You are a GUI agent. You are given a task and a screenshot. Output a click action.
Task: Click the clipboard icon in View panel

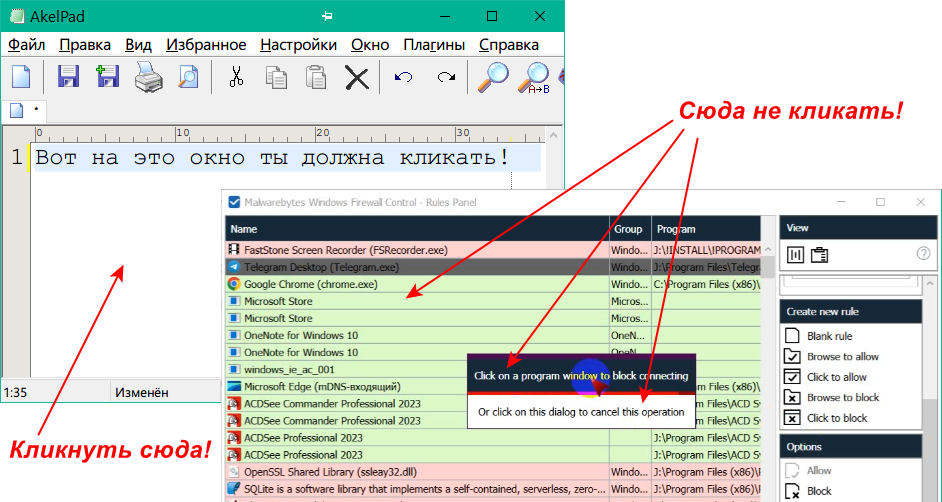coord(819,255)
